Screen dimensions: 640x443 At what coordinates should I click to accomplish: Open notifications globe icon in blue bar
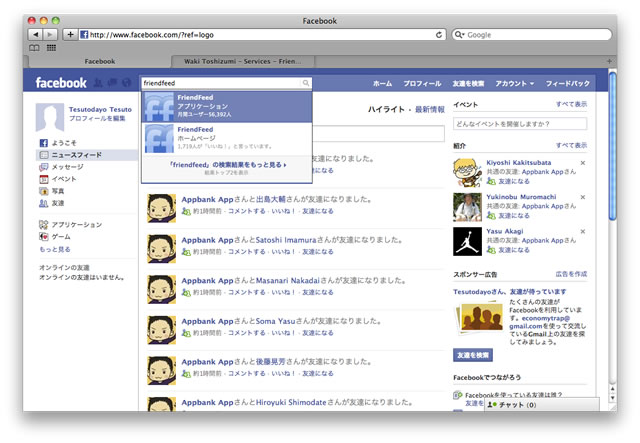[127, 83]
